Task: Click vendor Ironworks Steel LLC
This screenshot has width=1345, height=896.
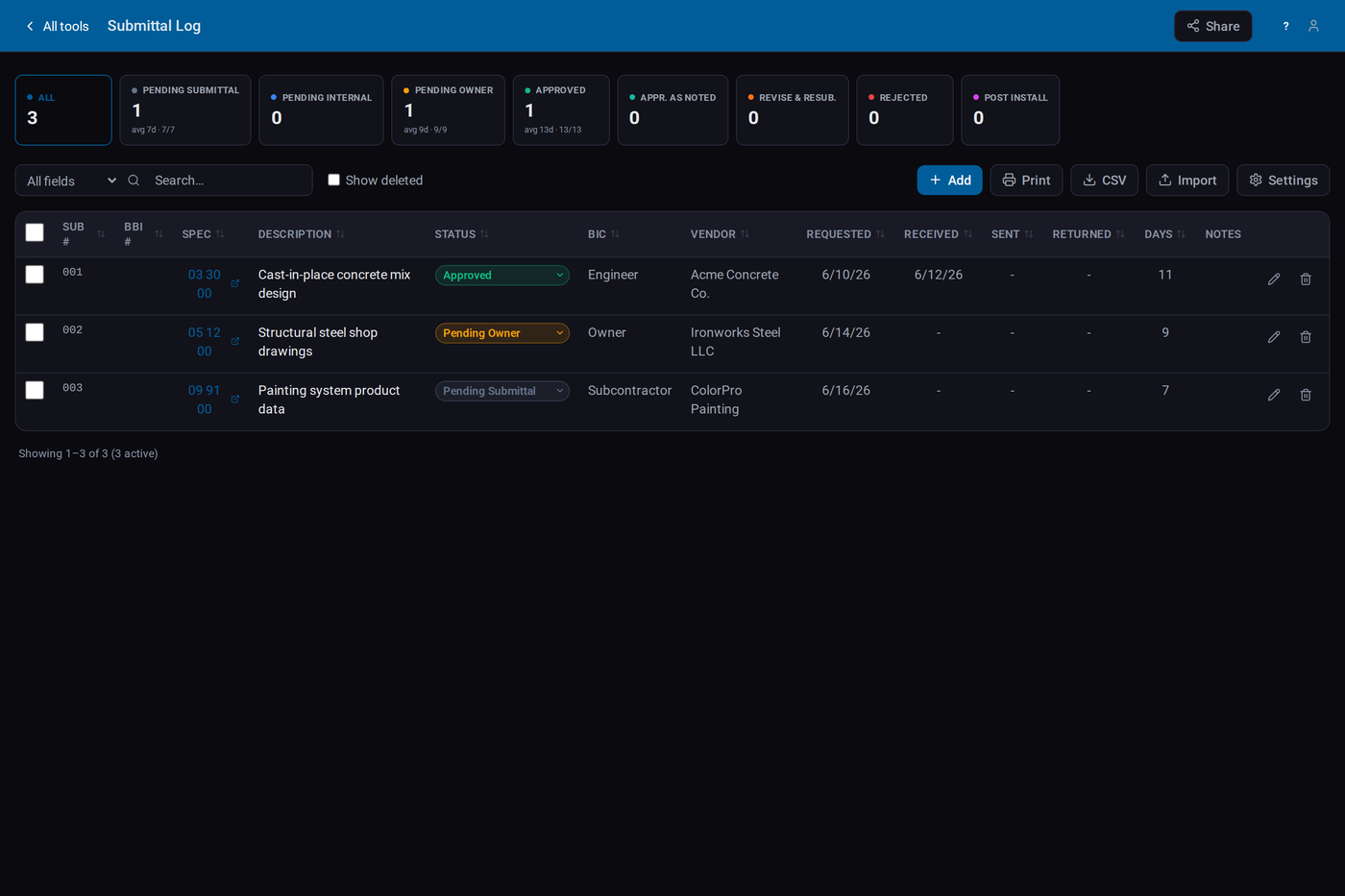Action: pos(736,342)
